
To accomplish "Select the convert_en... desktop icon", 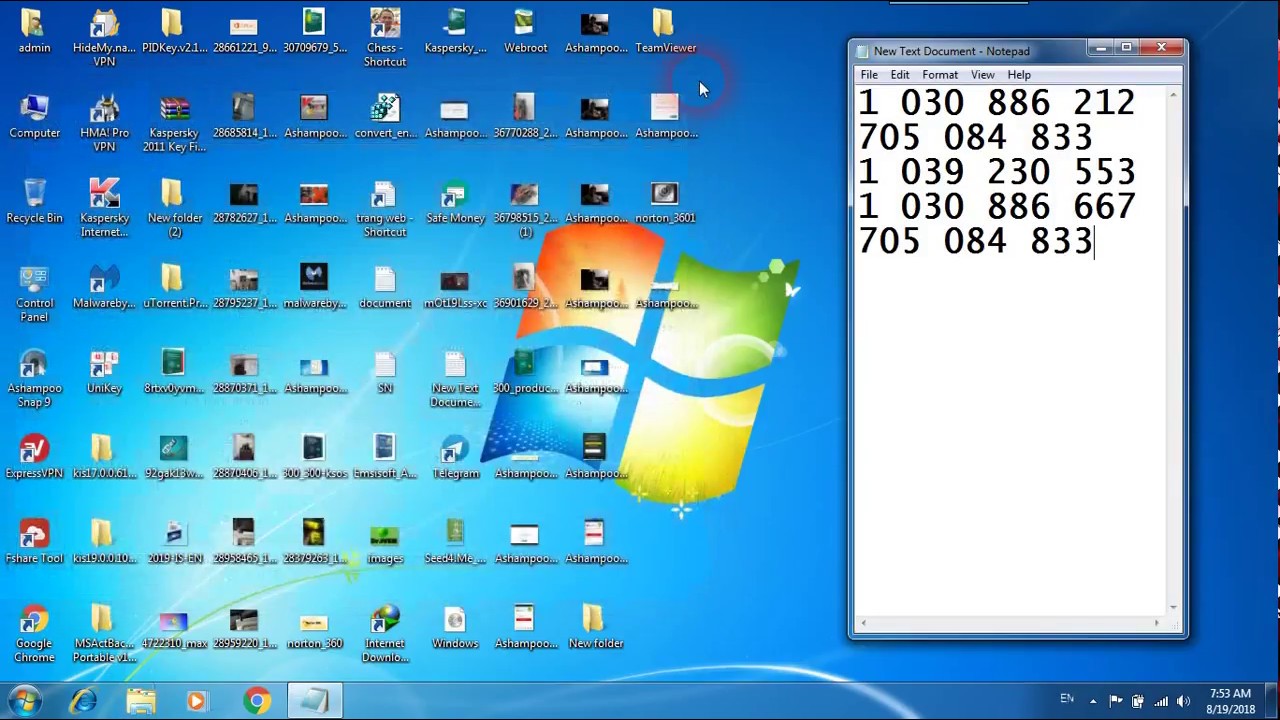I will point(385,116).
